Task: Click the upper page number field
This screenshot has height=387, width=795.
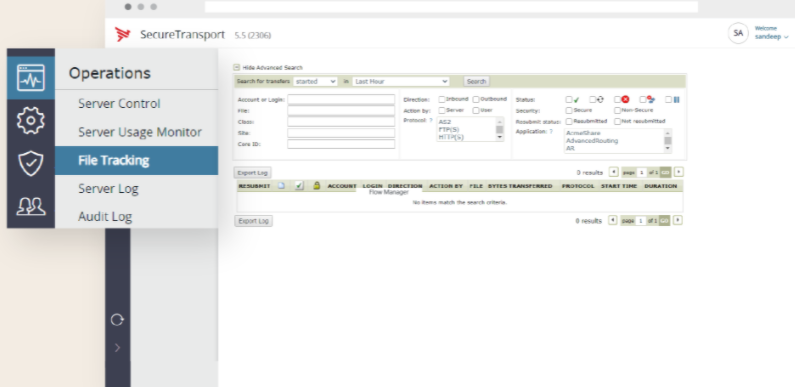Action: click(x=642, y=173)
